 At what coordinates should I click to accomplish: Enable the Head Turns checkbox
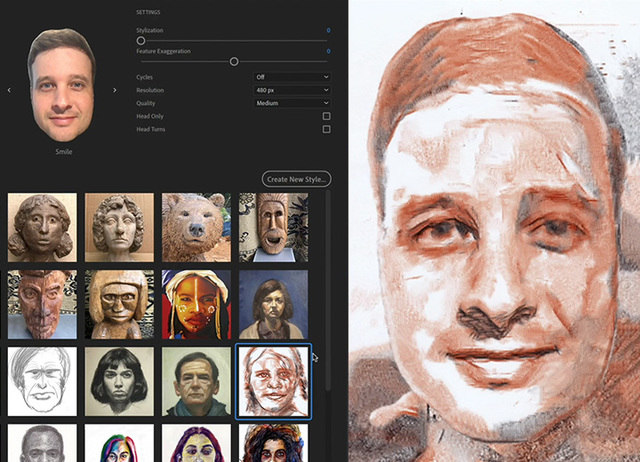326,129
